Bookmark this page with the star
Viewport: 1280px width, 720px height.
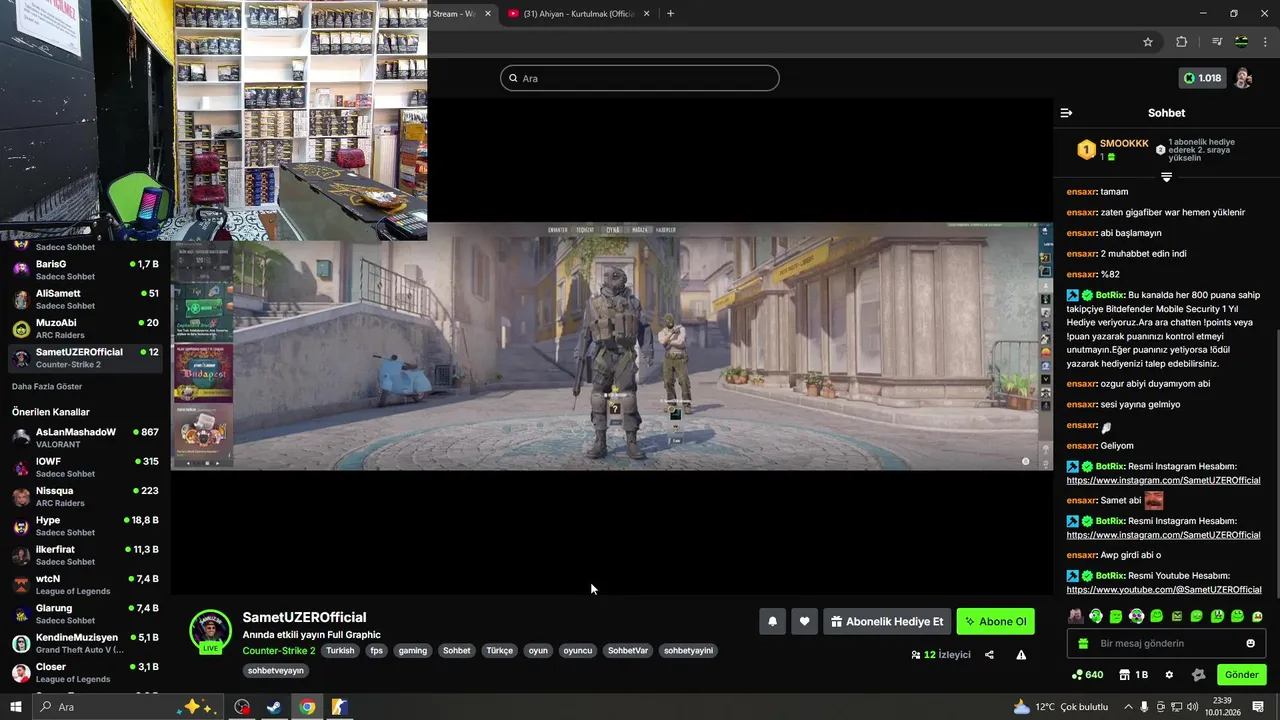click(x=1148, y=42)
